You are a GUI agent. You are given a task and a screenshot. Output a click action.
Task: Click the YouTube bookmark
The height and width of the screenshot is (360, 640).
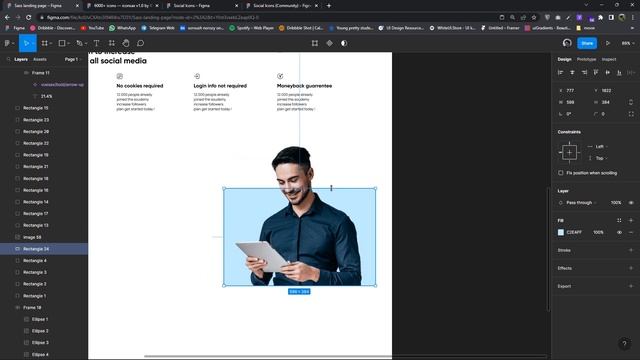92,28
